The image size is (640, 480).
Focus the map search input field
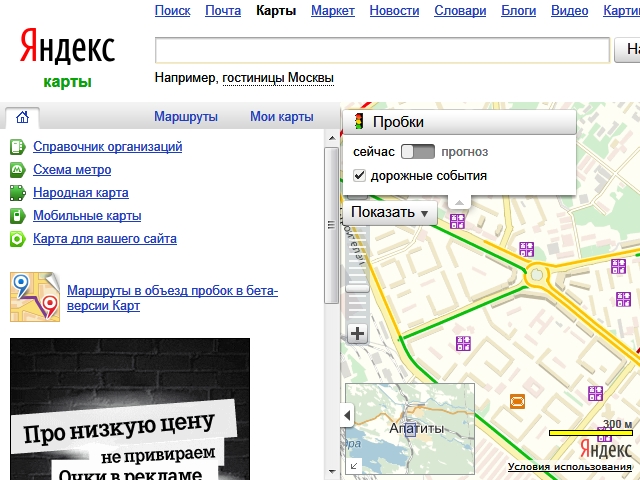382,50
